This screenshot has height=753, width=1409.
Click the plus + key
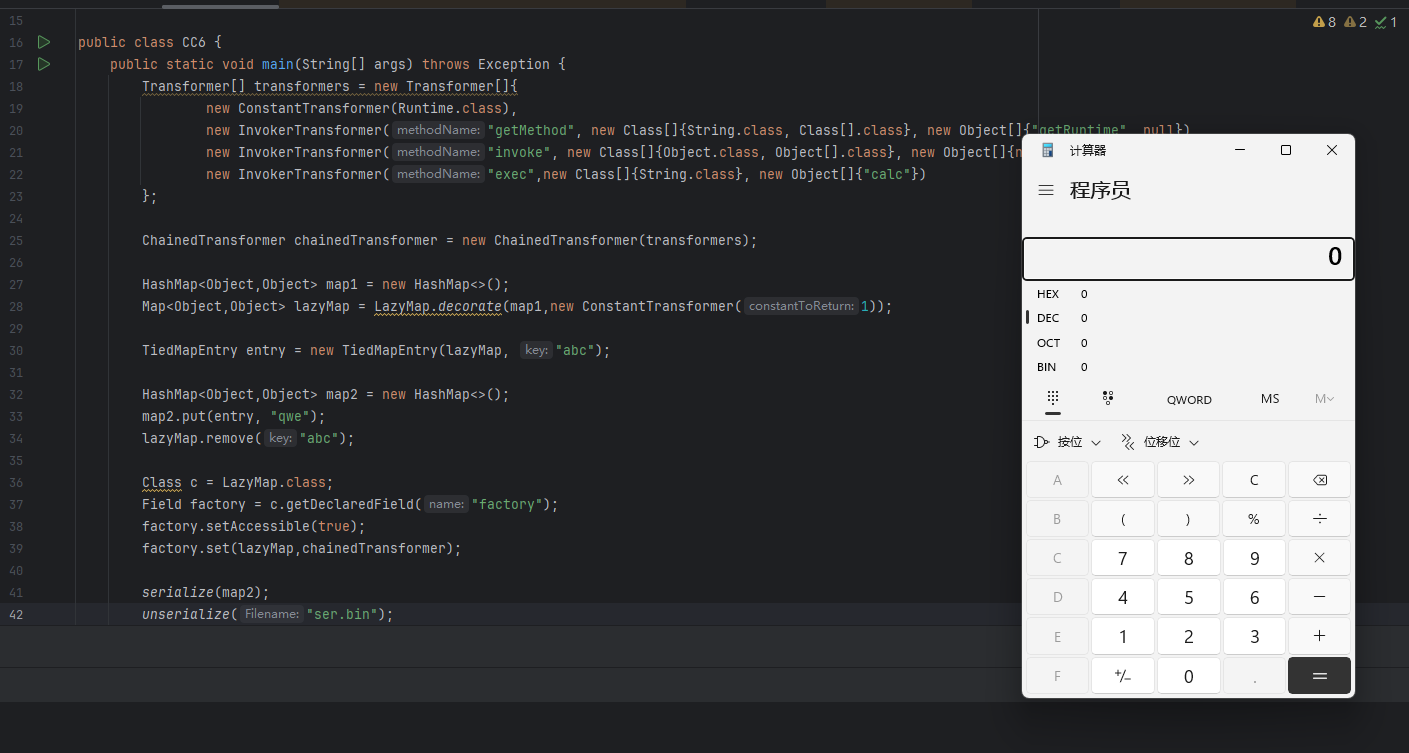click(x=1319, y=636)
